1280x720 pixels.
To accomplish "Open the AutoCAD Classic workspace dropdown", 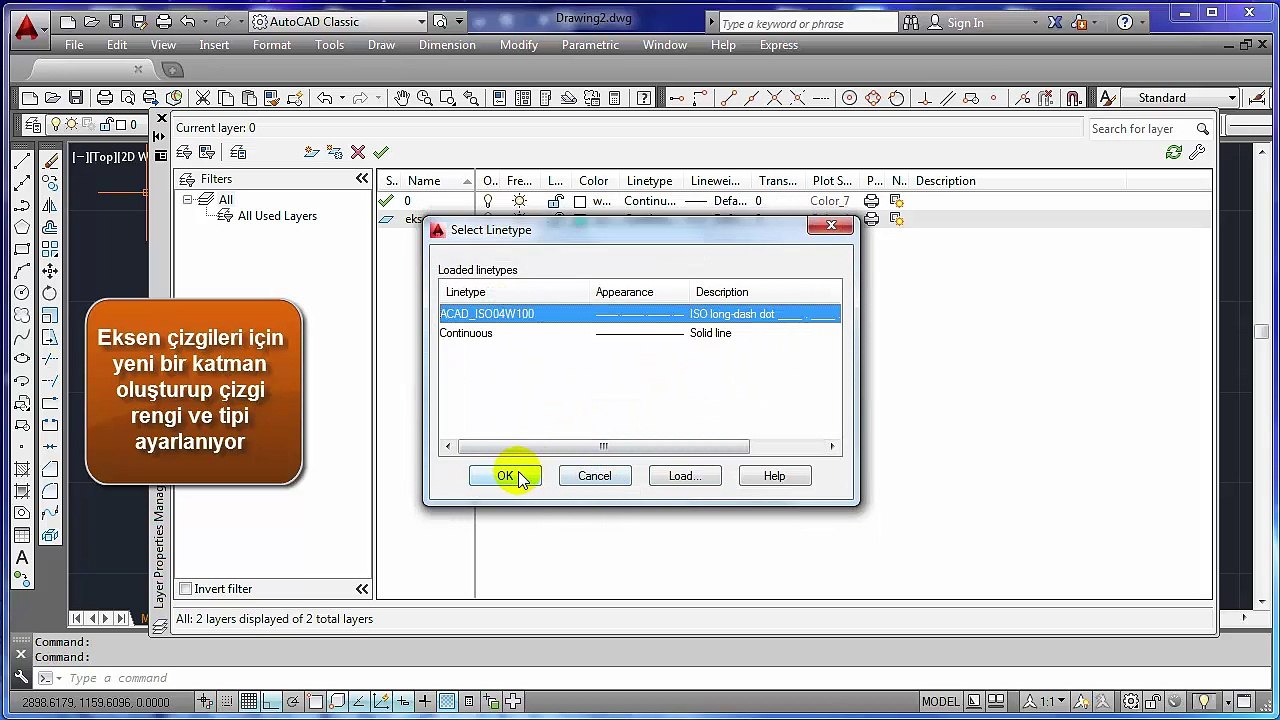I will click(x=338, y=21).
